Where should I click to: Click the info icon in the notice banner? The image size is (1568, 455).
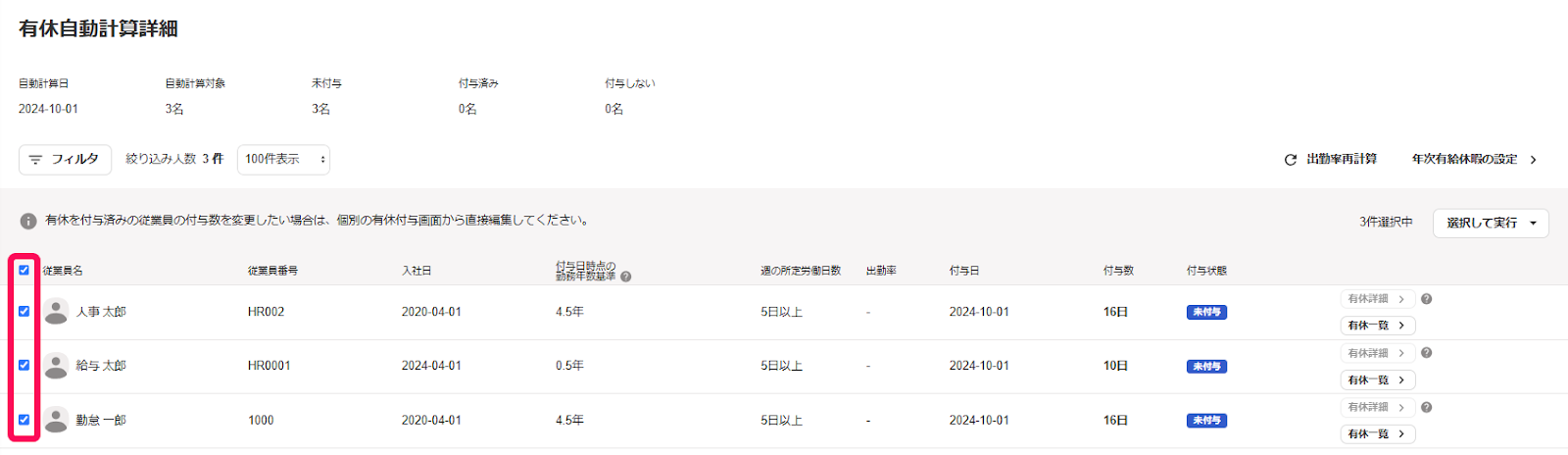28,221
